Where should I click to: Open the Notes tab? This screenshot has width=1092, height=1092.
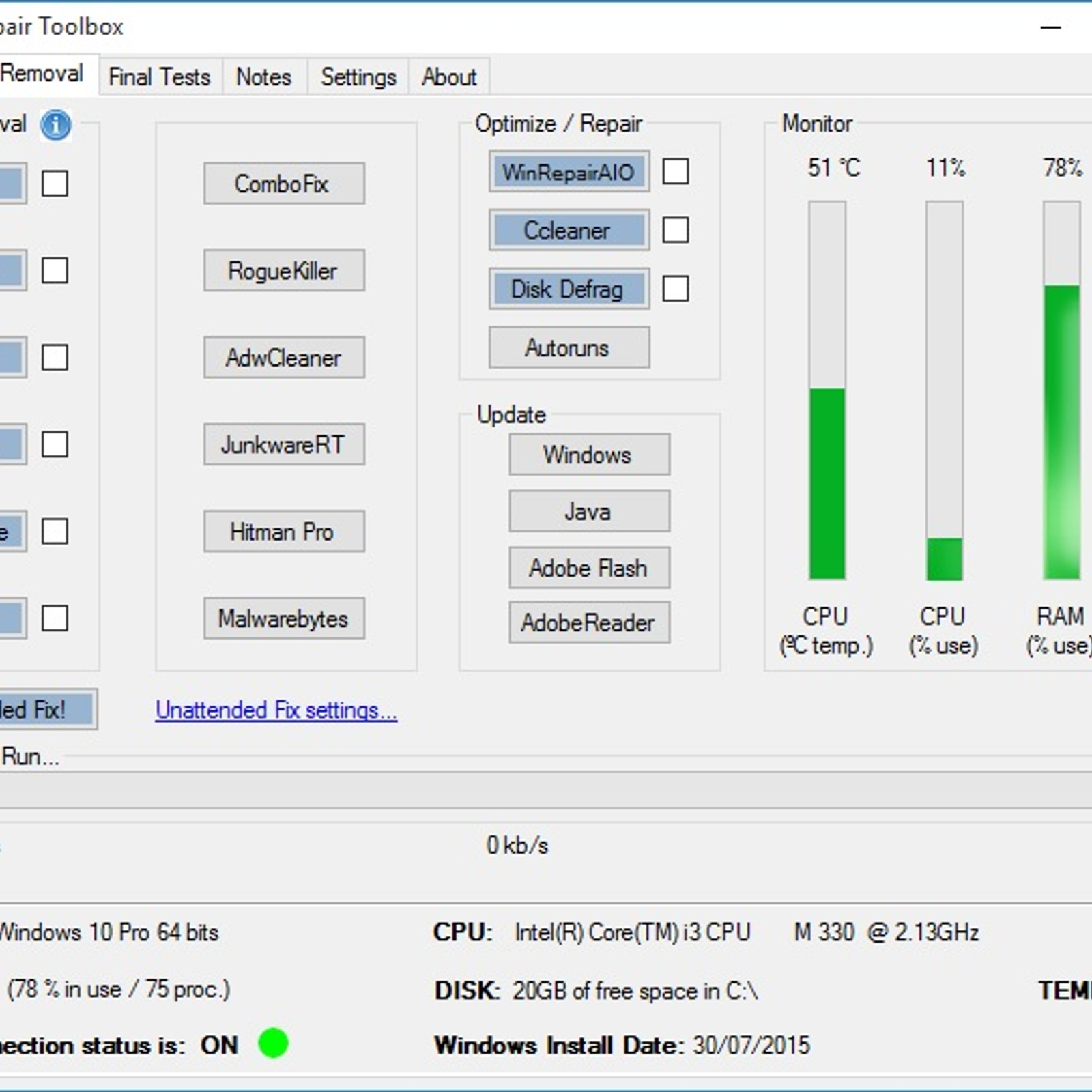[x=263, y=76]
